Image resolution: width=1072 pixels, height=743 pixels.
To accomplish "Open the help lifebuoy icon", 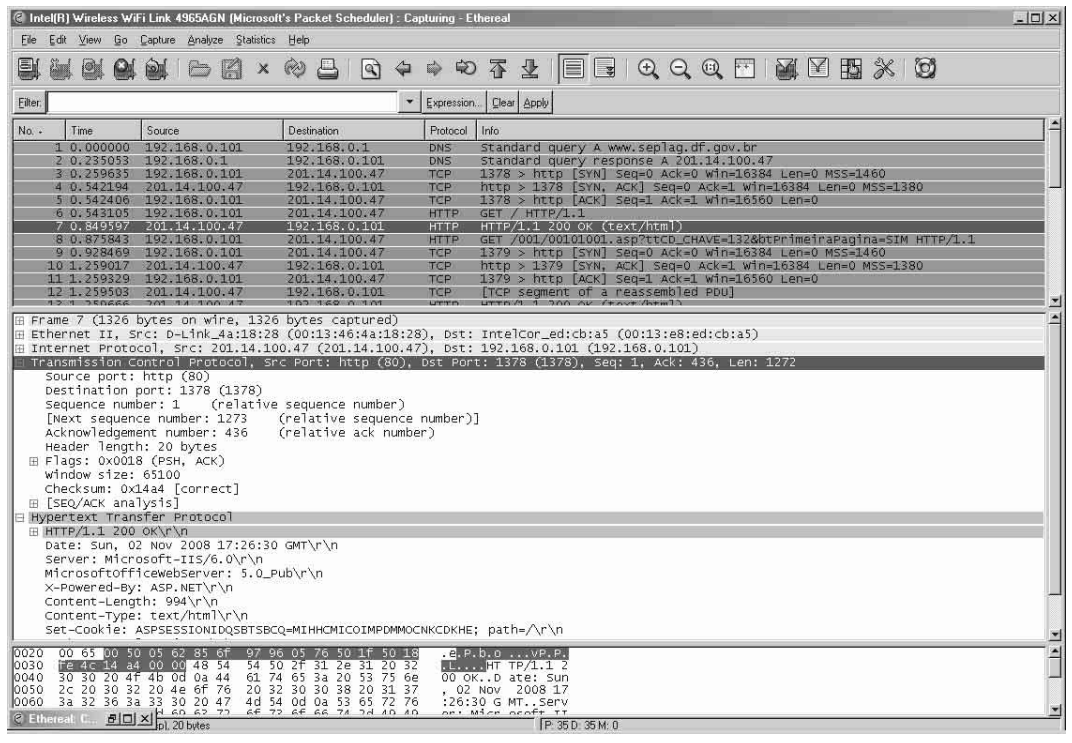I will (x=925, y=68).
